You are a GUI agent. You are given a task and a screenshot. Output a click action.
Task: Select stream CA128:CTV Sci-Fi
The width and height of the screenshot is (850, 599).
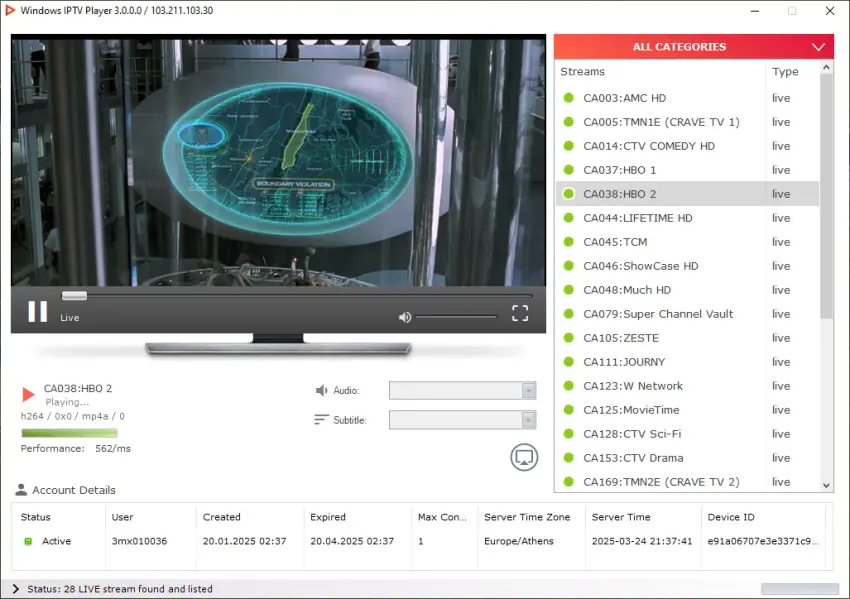(687, 434)
